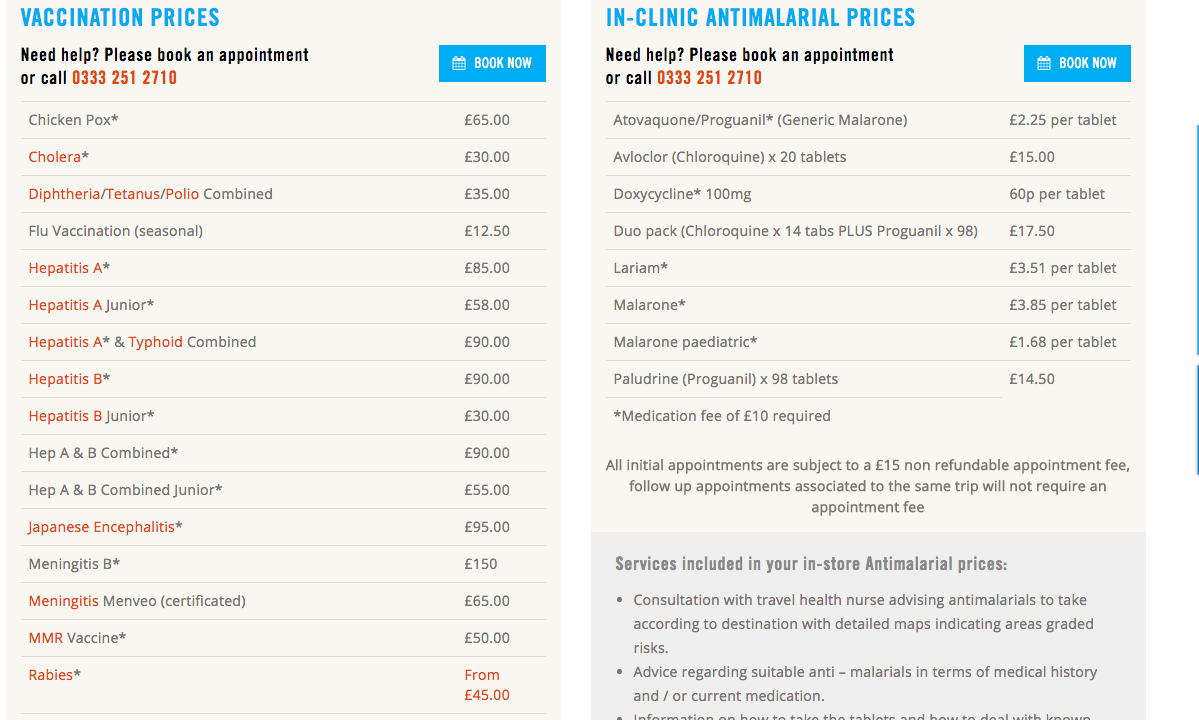1199x720 pixels.
Task: Call the vaccination phone number 0333 251 2710
Action: pos(125,78)
